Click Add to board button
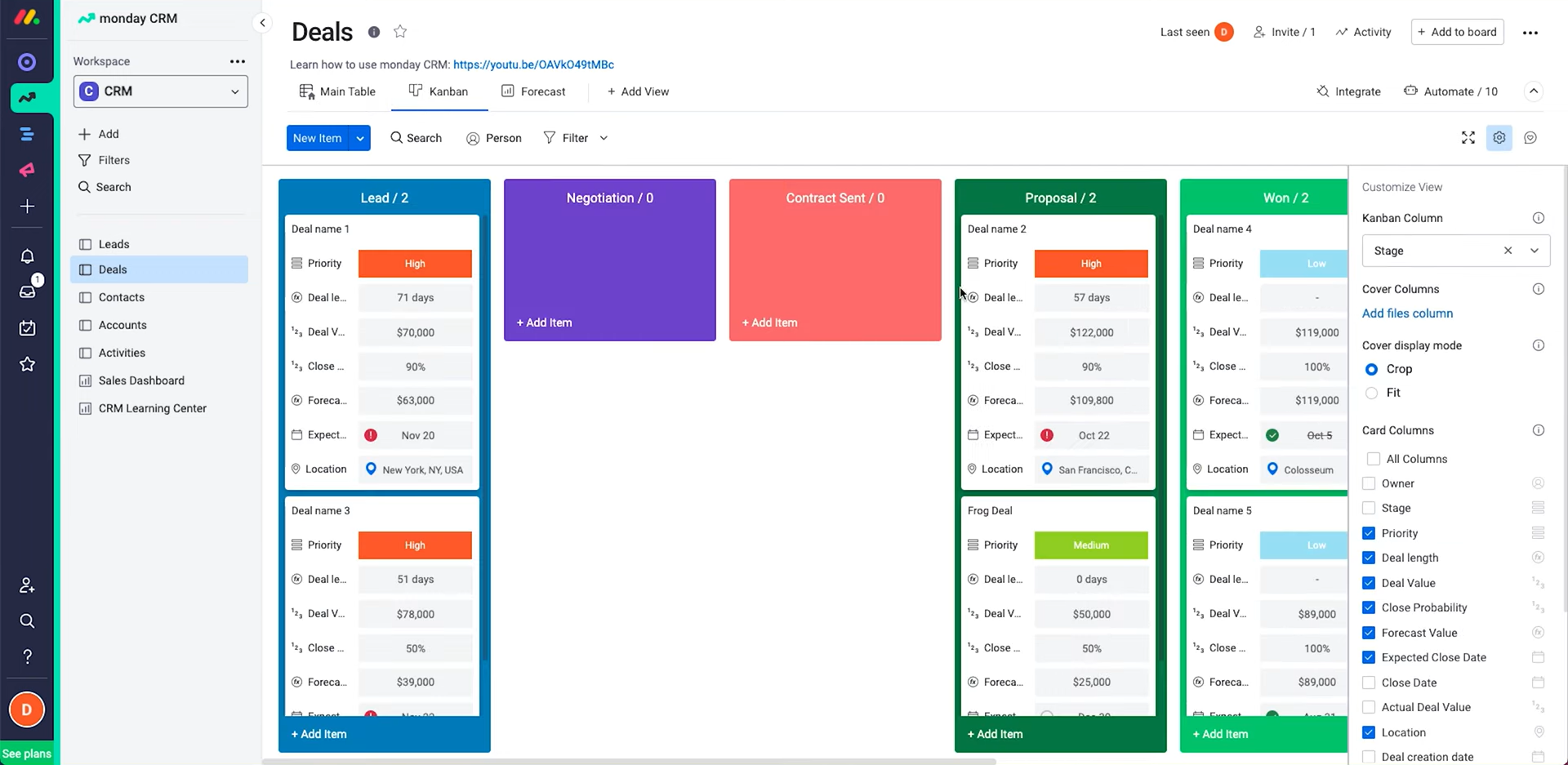 click(x=1457, y=32)
